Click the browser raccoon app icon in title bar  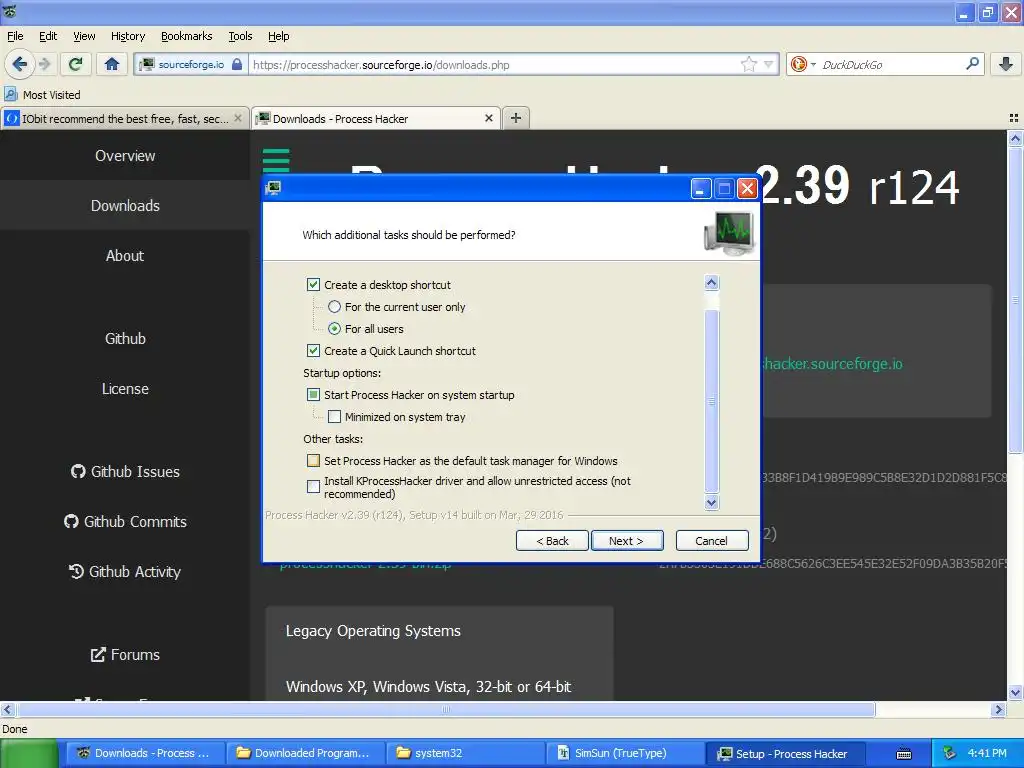coord(10,11)
